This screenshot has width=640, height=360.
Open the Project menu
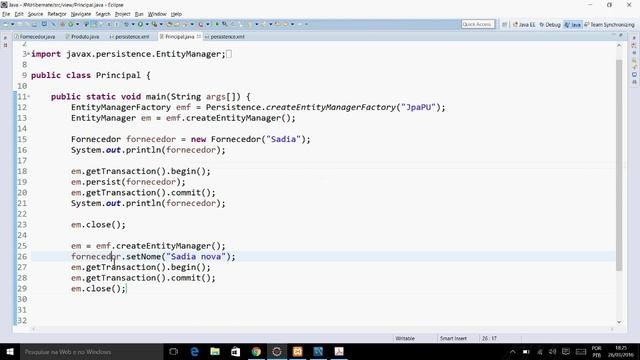(x=122, y=14)
